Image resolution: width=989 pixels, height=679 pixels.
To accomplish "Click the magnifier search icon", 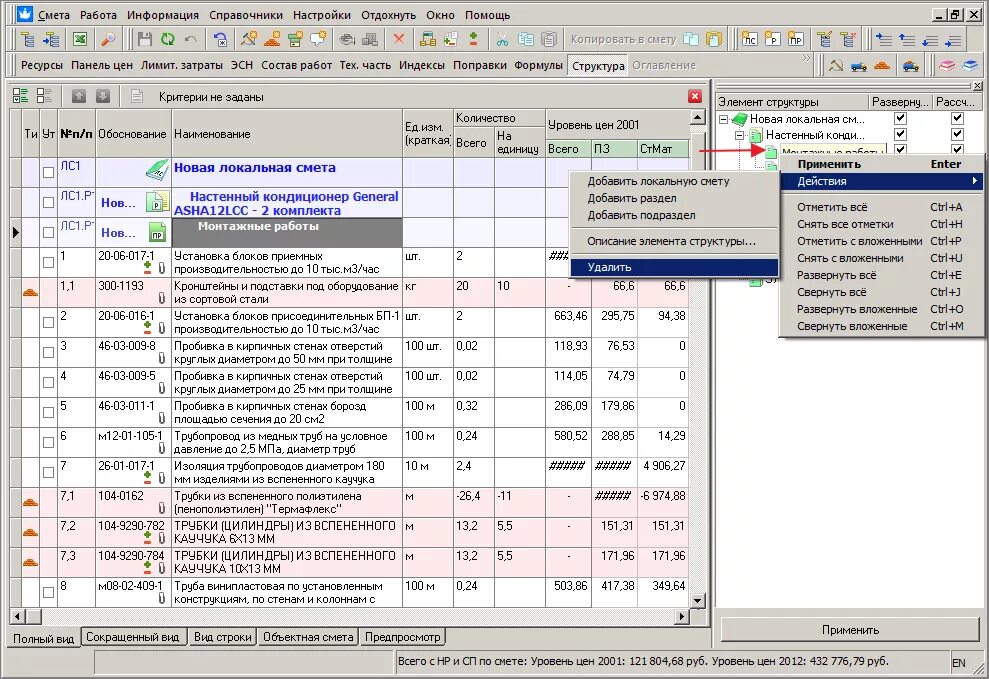I will point(108,40).
